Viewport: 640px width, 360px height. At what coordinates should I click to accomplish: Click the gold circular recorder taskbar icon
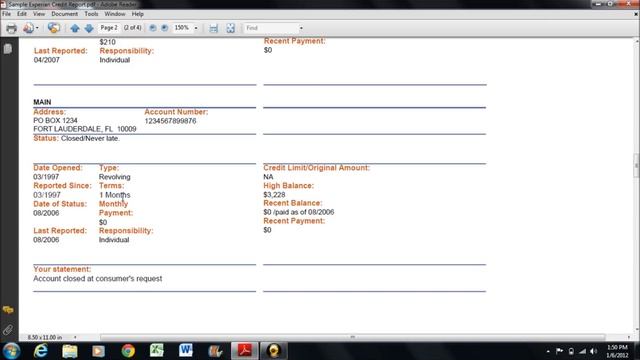click(x=273, y=351)
